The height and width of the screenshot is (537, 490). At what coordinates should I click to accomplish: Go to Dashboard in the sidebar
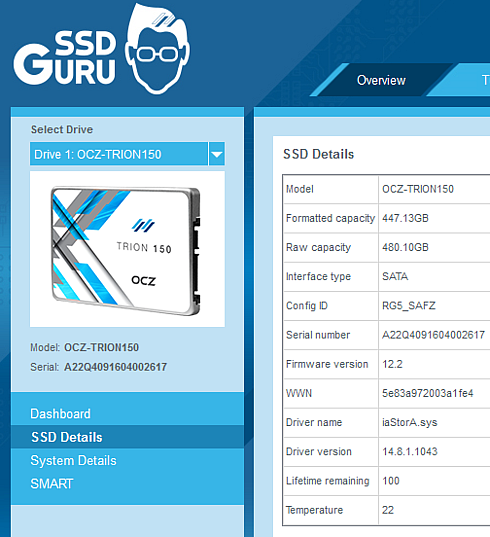pyautogui.click(x=60, y=414)
